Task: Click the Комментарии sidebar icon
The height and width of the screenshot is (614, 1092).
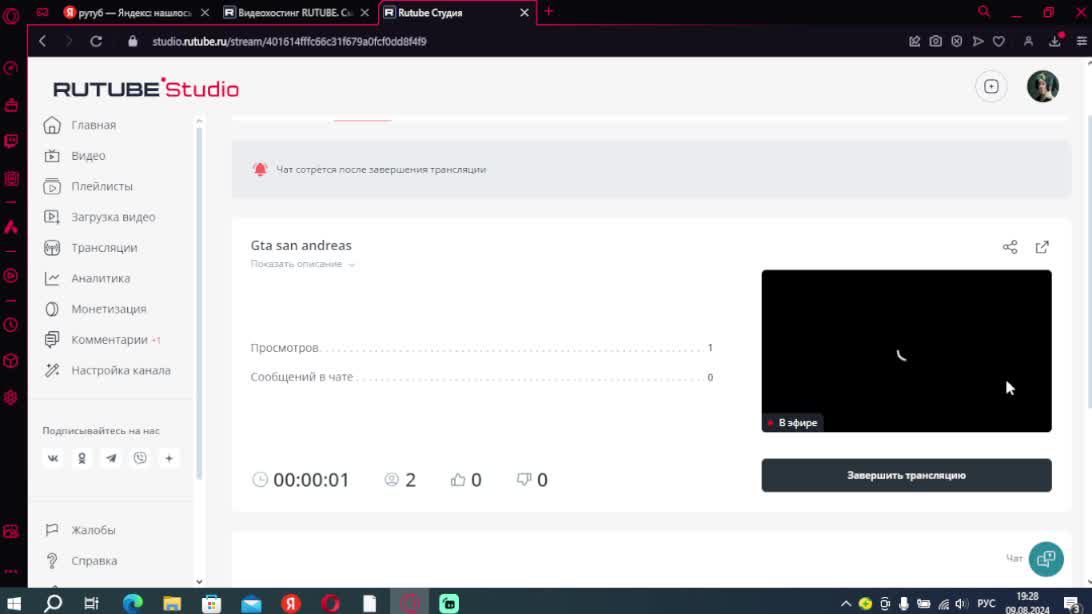Action: (x=52, y=340)
